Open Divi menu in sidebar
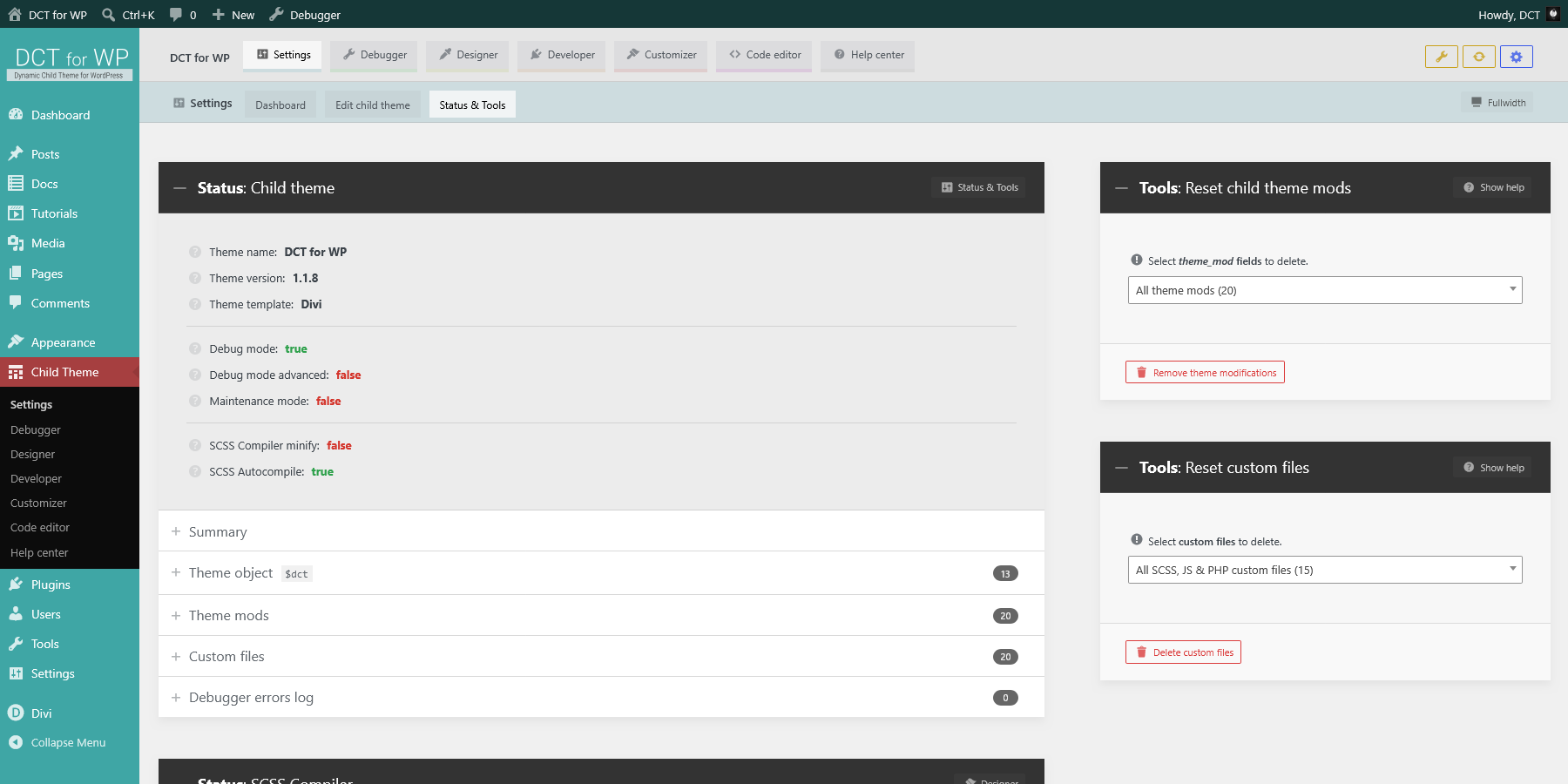Screen dimensions: 1568x784 70,713
